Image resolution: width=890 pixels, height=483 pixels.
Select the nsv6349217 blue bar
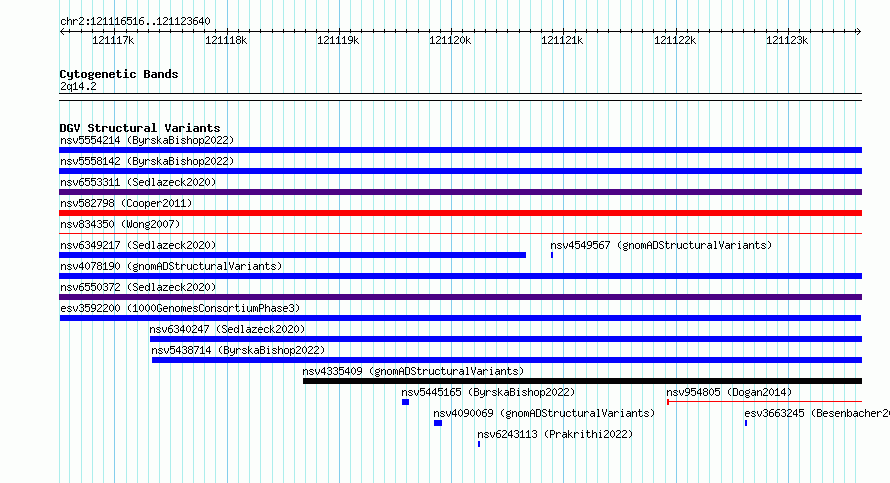click(292, 255)
